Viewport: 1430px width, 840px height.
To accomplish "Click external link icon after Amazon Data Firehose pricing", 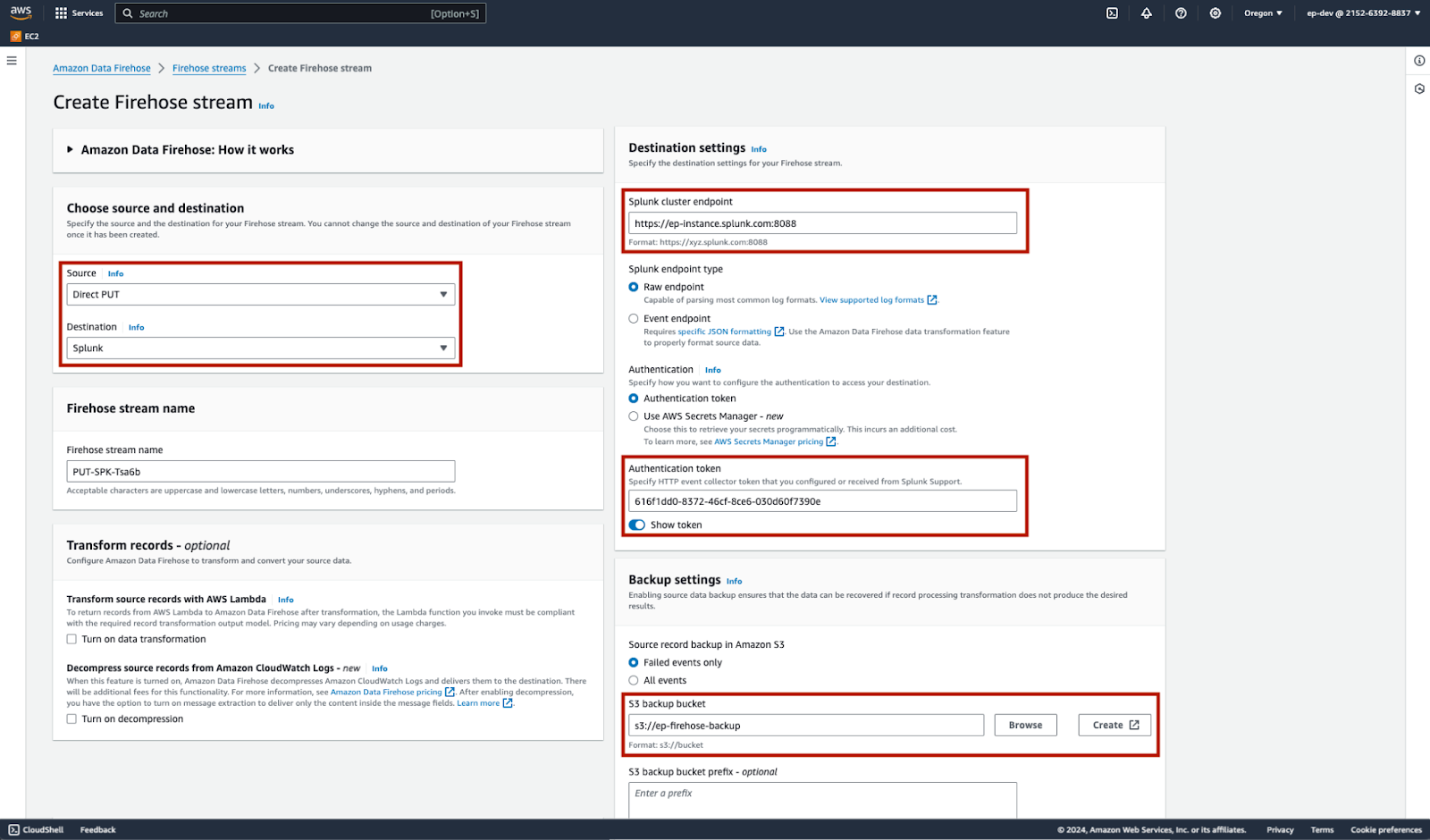I will 450,692.
